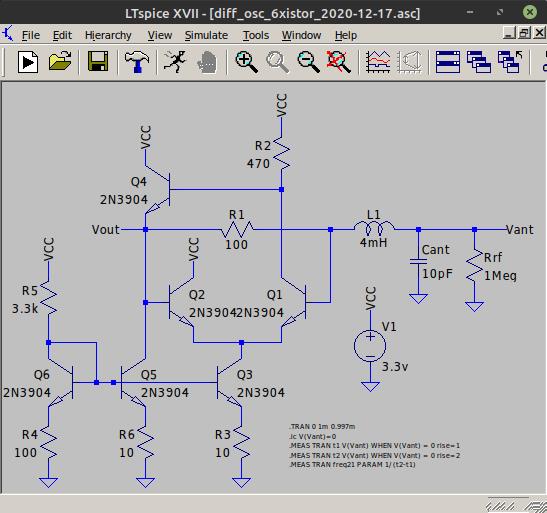Select transistor Q5 symbol
Image resolution: width=547 pixels, height=513 pixels.
(x=133, y=382)
